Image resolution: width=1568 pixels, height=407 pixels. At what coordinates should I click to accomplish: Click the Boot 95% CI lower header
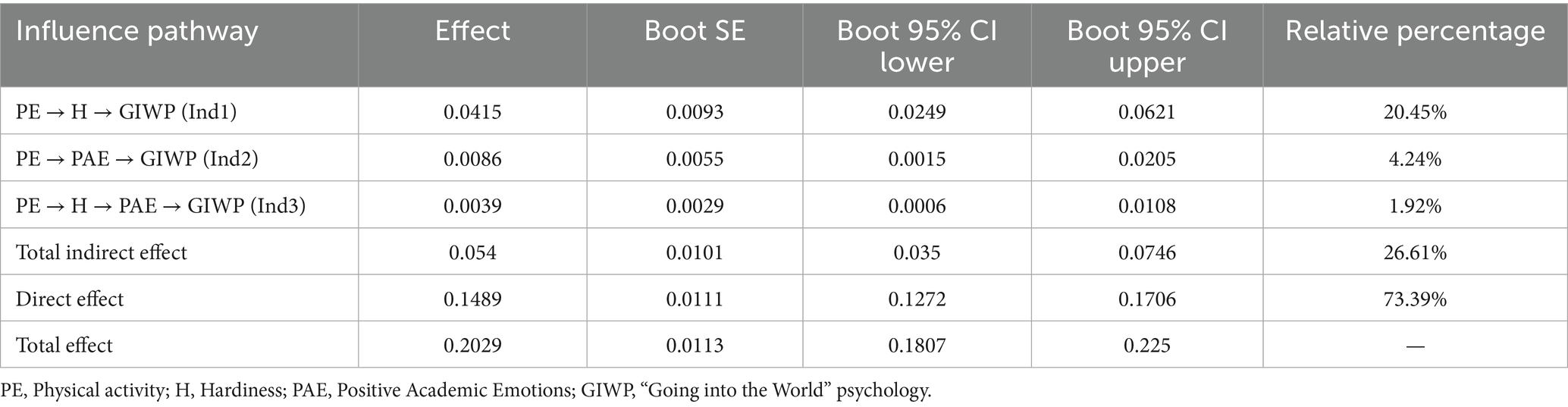click(x=917, y=45)
